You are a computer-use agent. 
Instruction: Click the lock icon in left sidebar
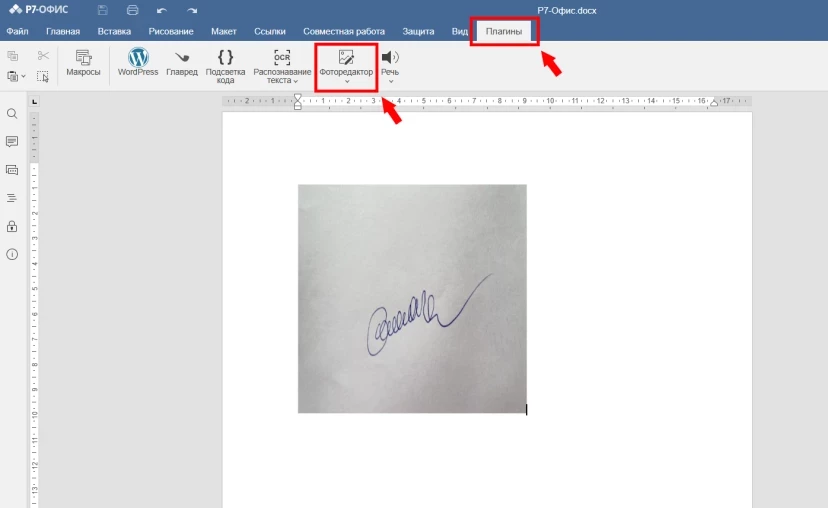[12, 226]
